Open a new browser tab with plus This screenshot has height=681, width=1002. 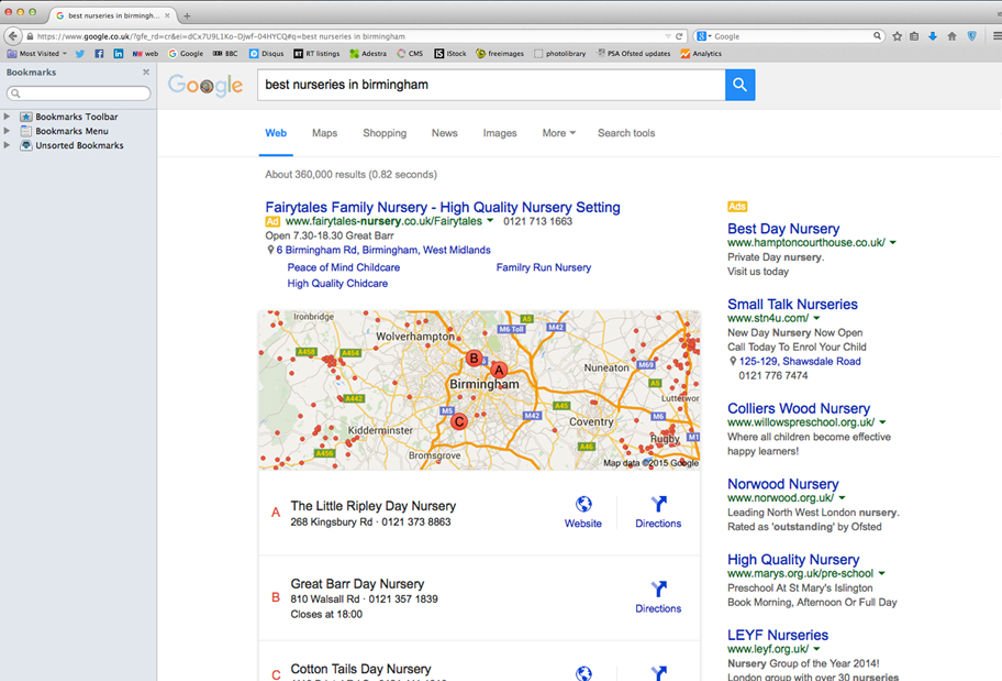click(x=187, y=15)
